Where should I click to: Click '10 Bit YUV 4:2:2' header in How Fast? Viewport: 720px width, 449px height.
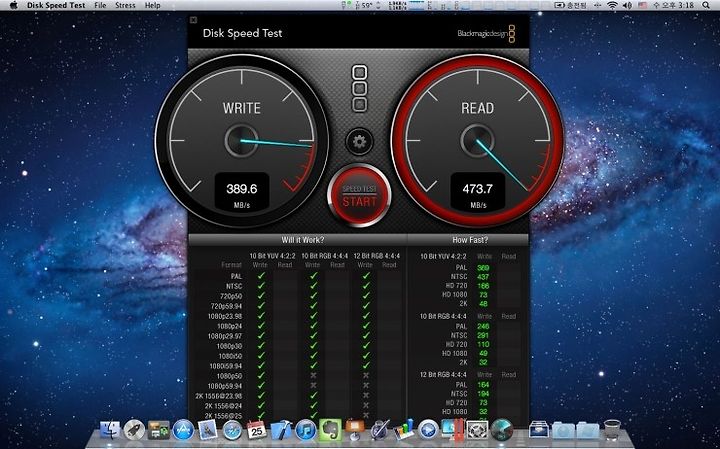point(443,256)
